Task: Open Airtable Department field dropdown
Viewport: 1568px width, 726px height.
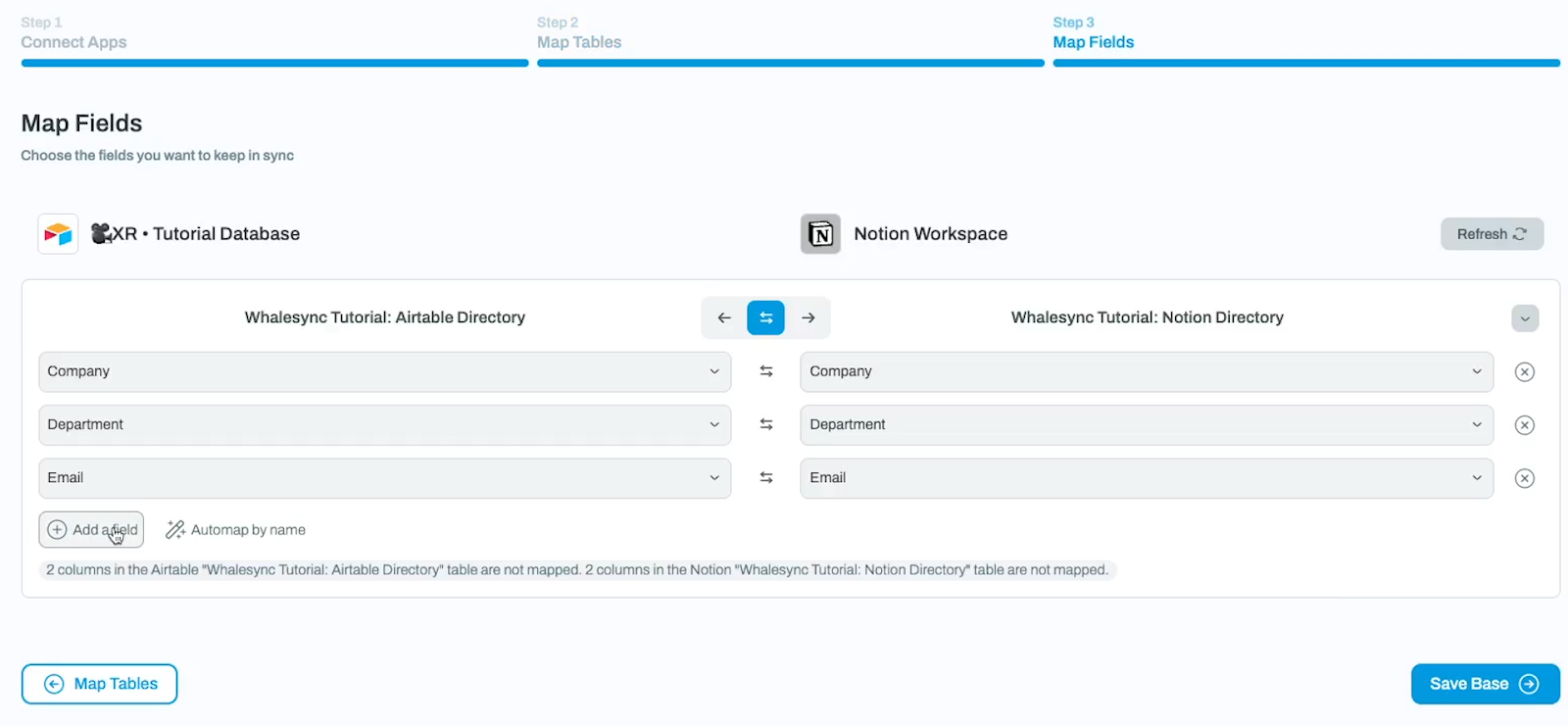Action: coord(385,425)
